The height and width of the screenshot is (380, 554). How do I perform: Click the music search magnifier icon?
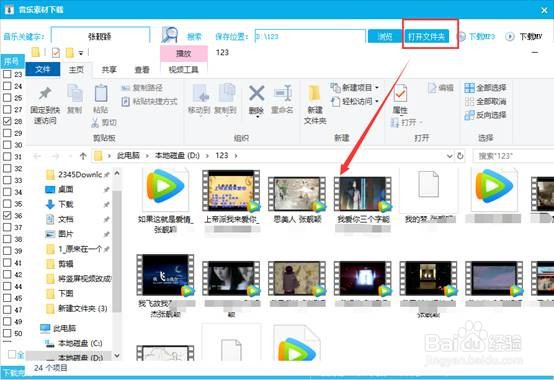169,35
